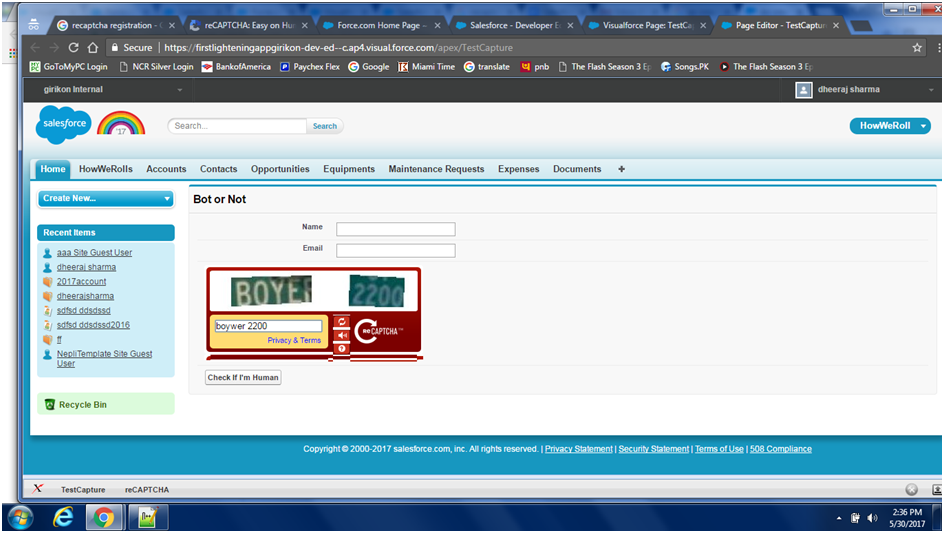Open the Maintenance Requests tab
The image size is (944, 533).
point(436,169)
